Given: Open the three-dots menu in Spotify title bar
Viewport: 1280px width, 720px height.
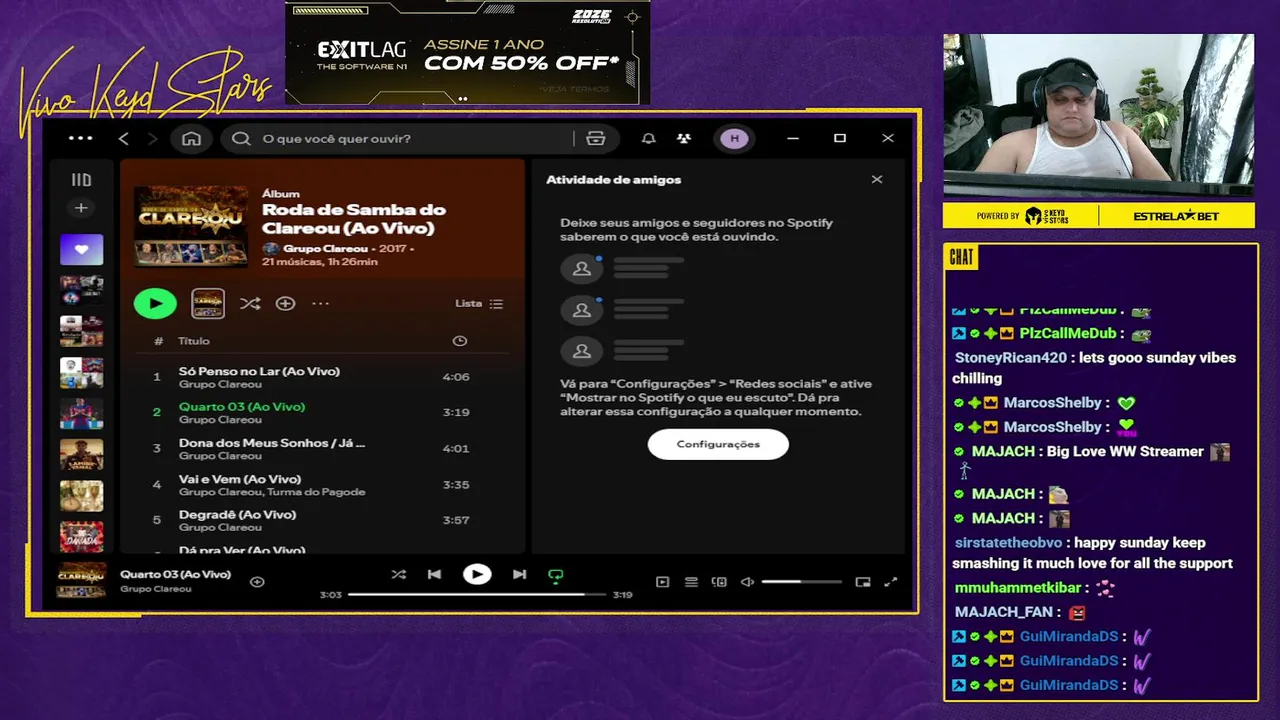Looking at the screenshot, I should click(80, 138).
